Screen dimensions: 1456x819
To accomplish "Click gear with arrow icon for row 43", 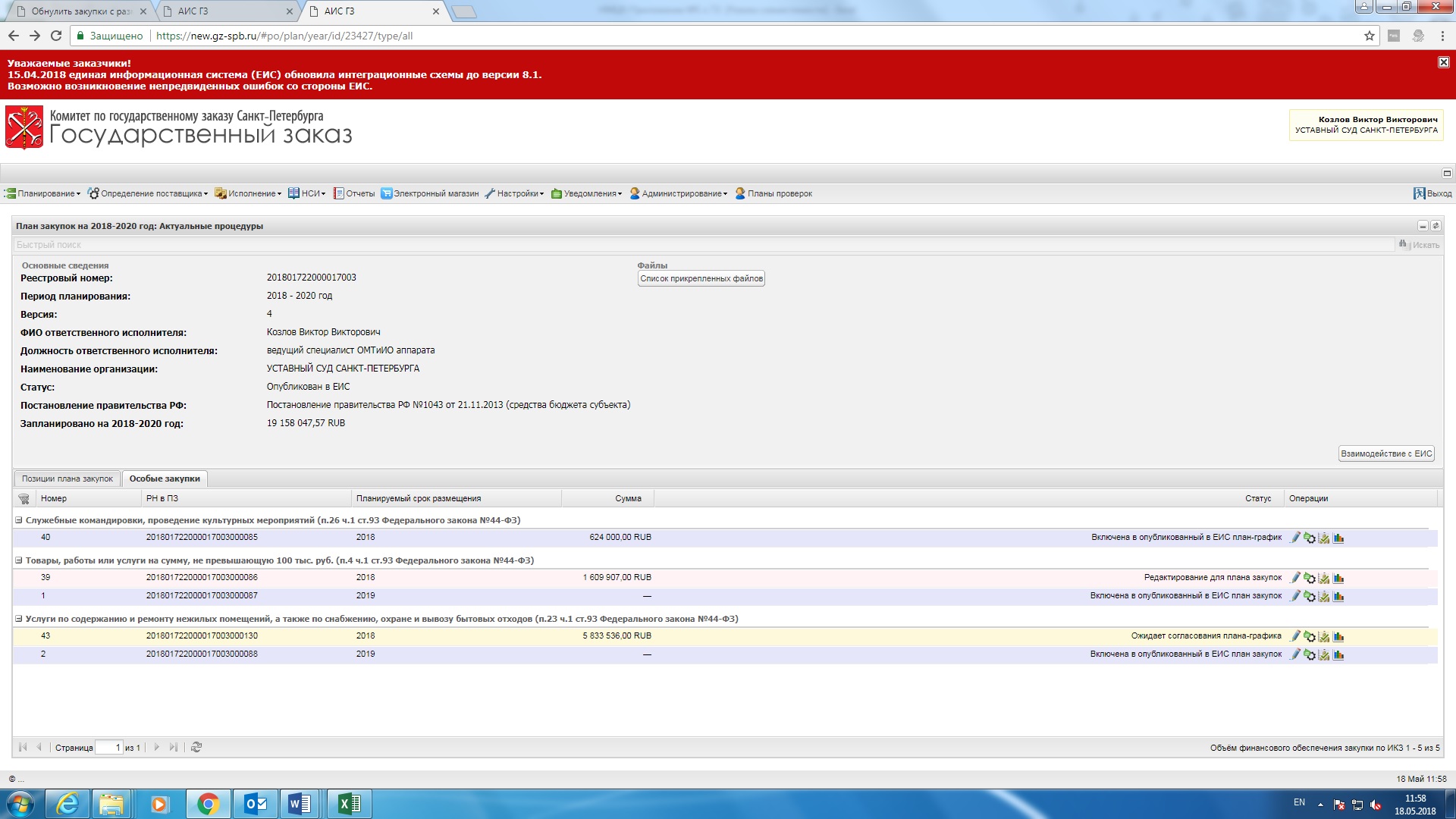I will pyautogui.click(x=1310, y=637).
